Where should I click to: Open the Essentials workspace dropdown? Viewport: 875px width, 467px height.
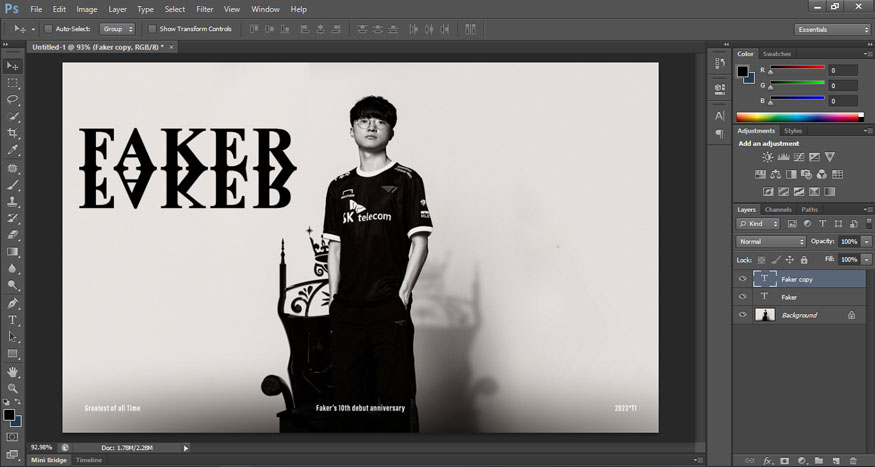click(832, 30)
